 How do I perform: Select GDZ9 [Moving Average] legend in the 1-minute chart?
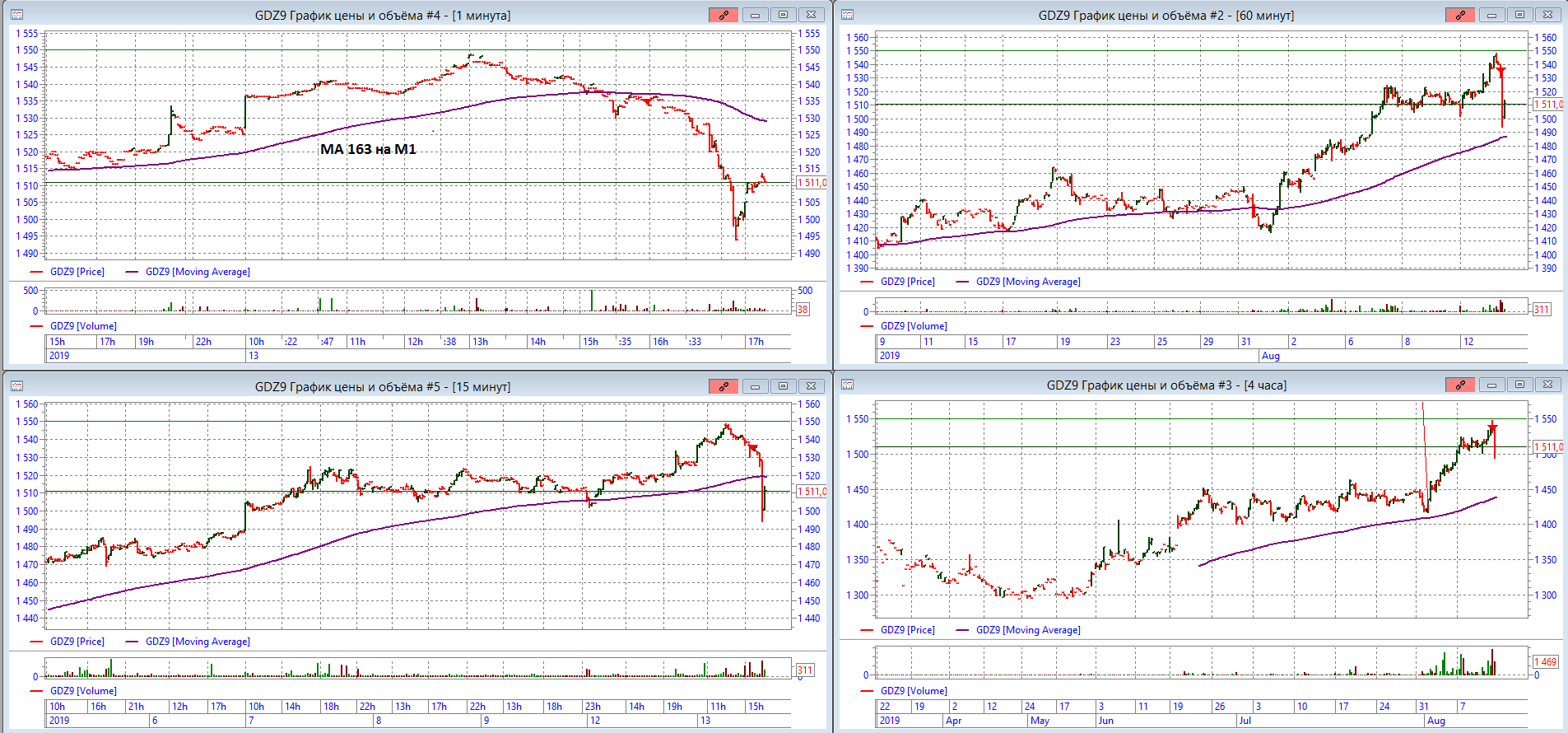tap(198, 272)
